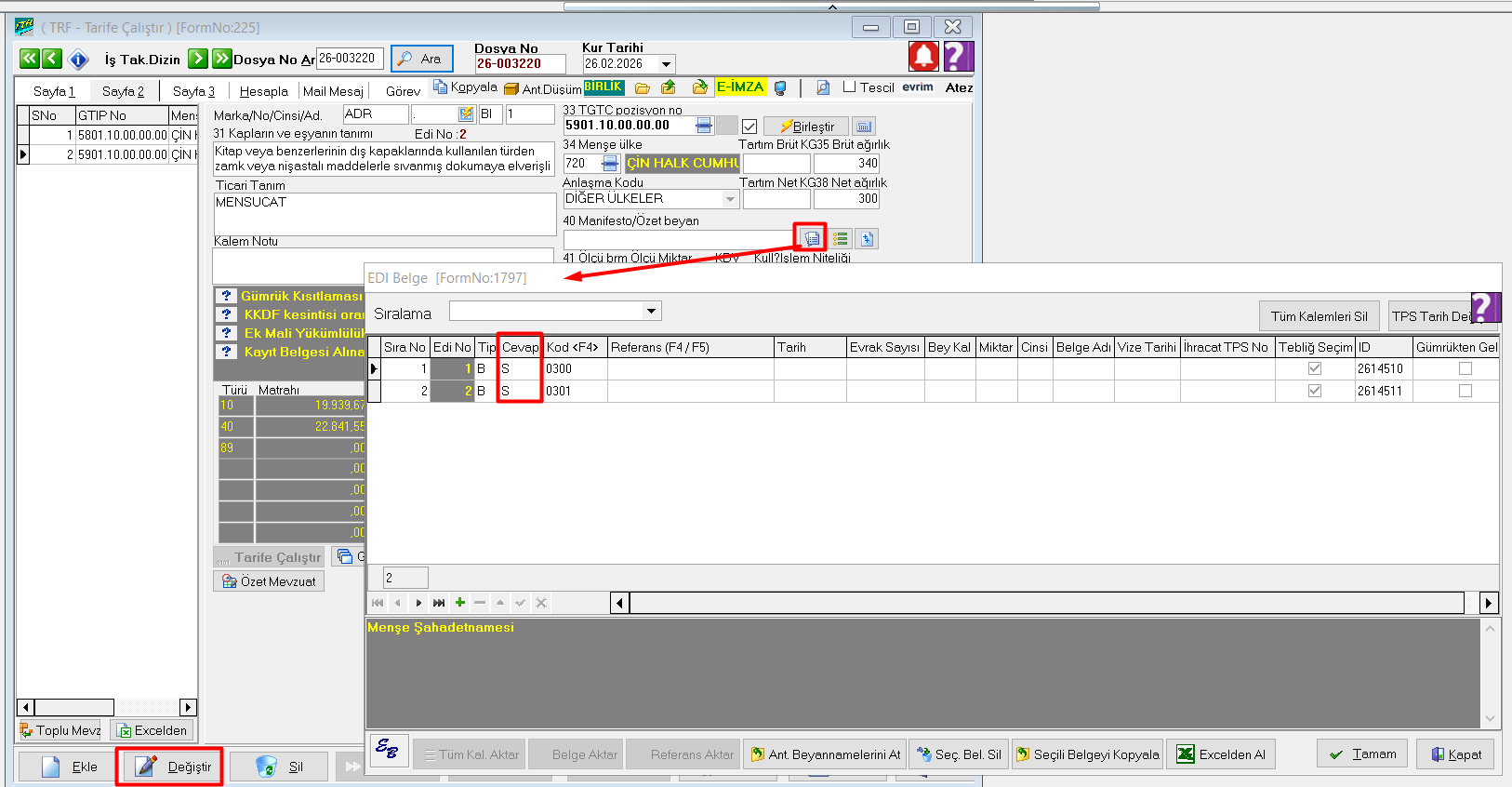Toggle checkbox next to Birleştir button
The image size is (1512, 787).
(749, 127)
